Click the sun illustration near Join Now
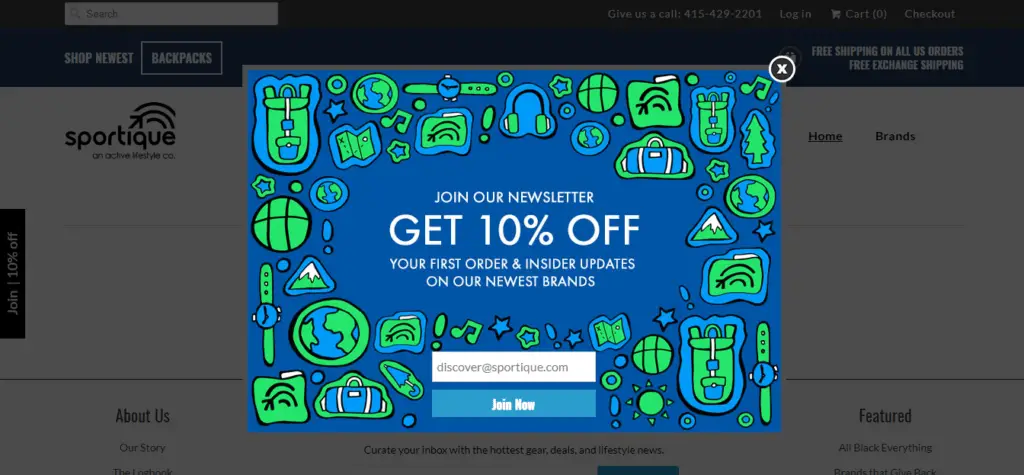 [649, 401]
